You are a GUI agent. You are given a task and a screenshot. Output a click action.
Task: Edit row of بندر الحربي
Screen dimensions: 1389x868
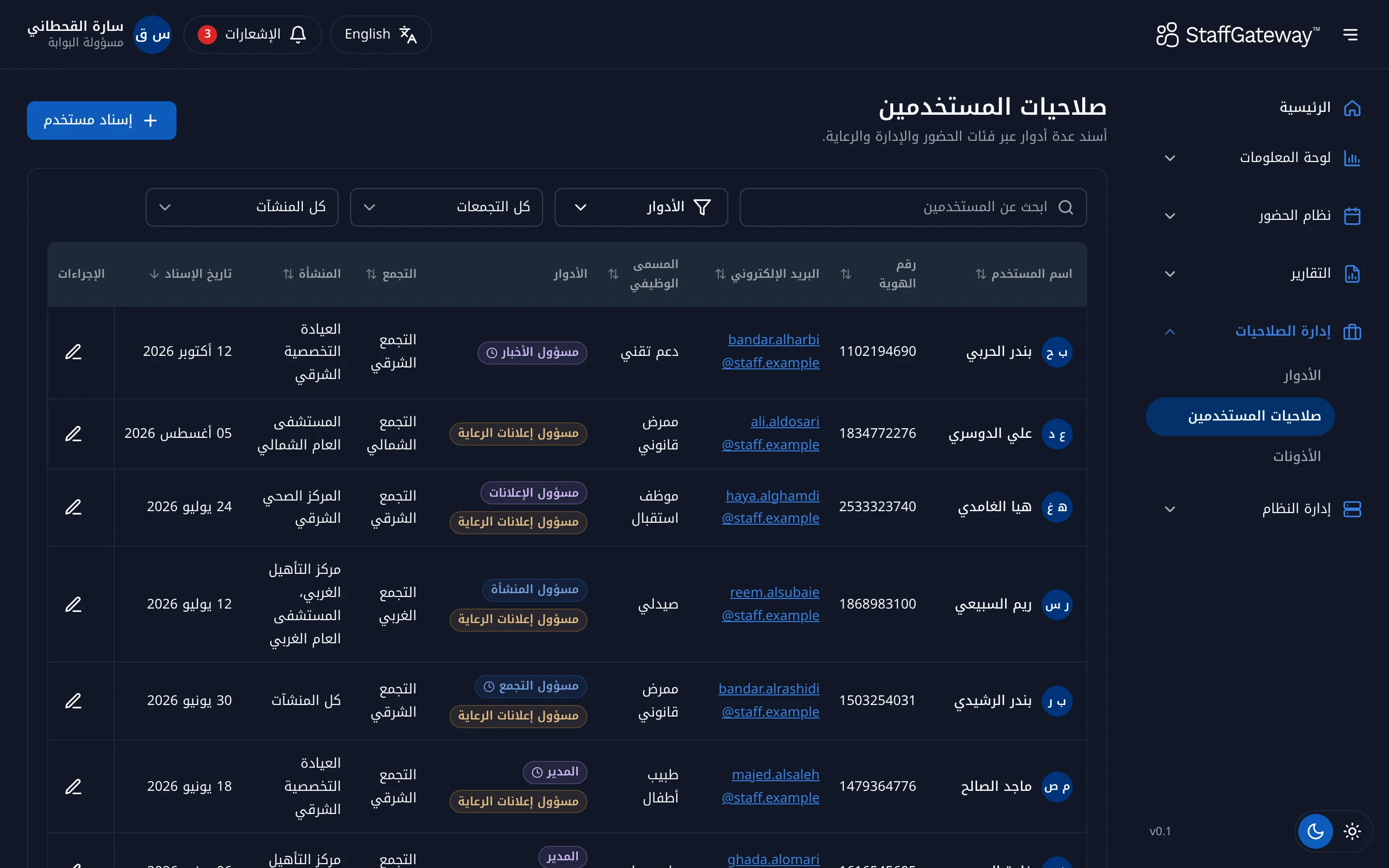pyautogui.click(x=73, y=352)
